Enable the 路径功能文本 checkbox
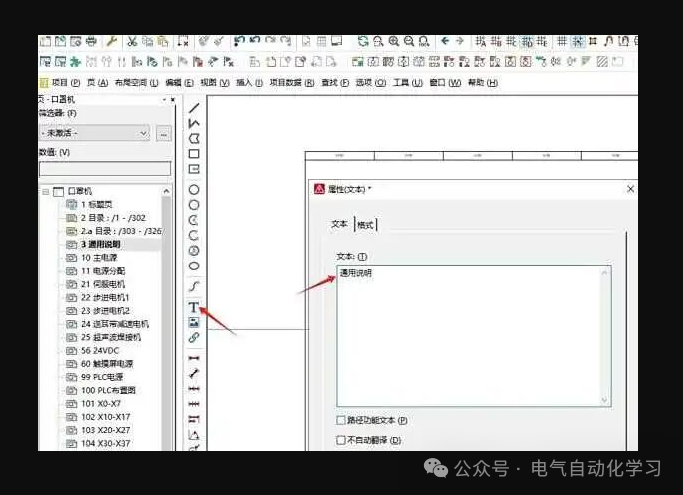 tap(342, 421)
